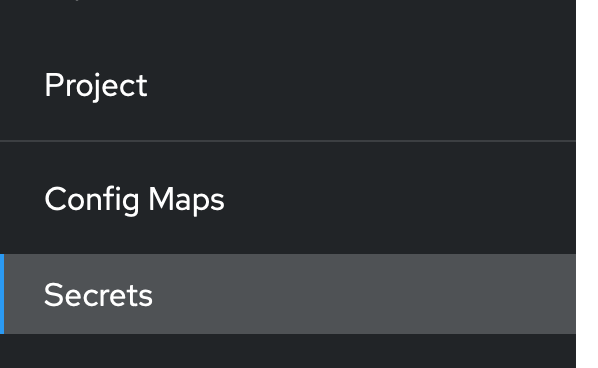Image resolution: width=598 pixels, height=368 pixels.
Task: Switch the view to Config Maps
Action: 288,199
